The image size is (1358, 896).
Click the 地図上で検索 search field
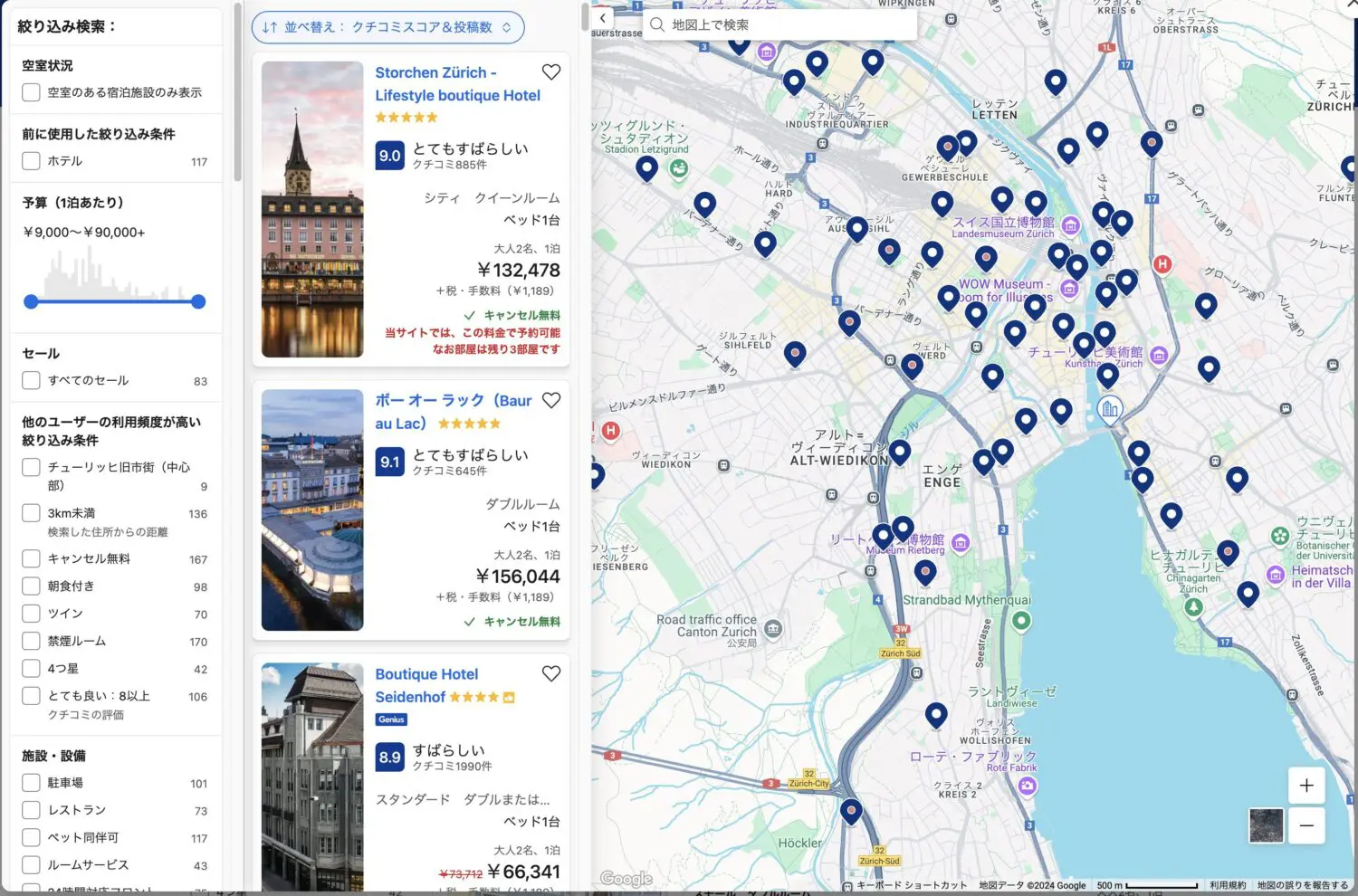point(779,24)
